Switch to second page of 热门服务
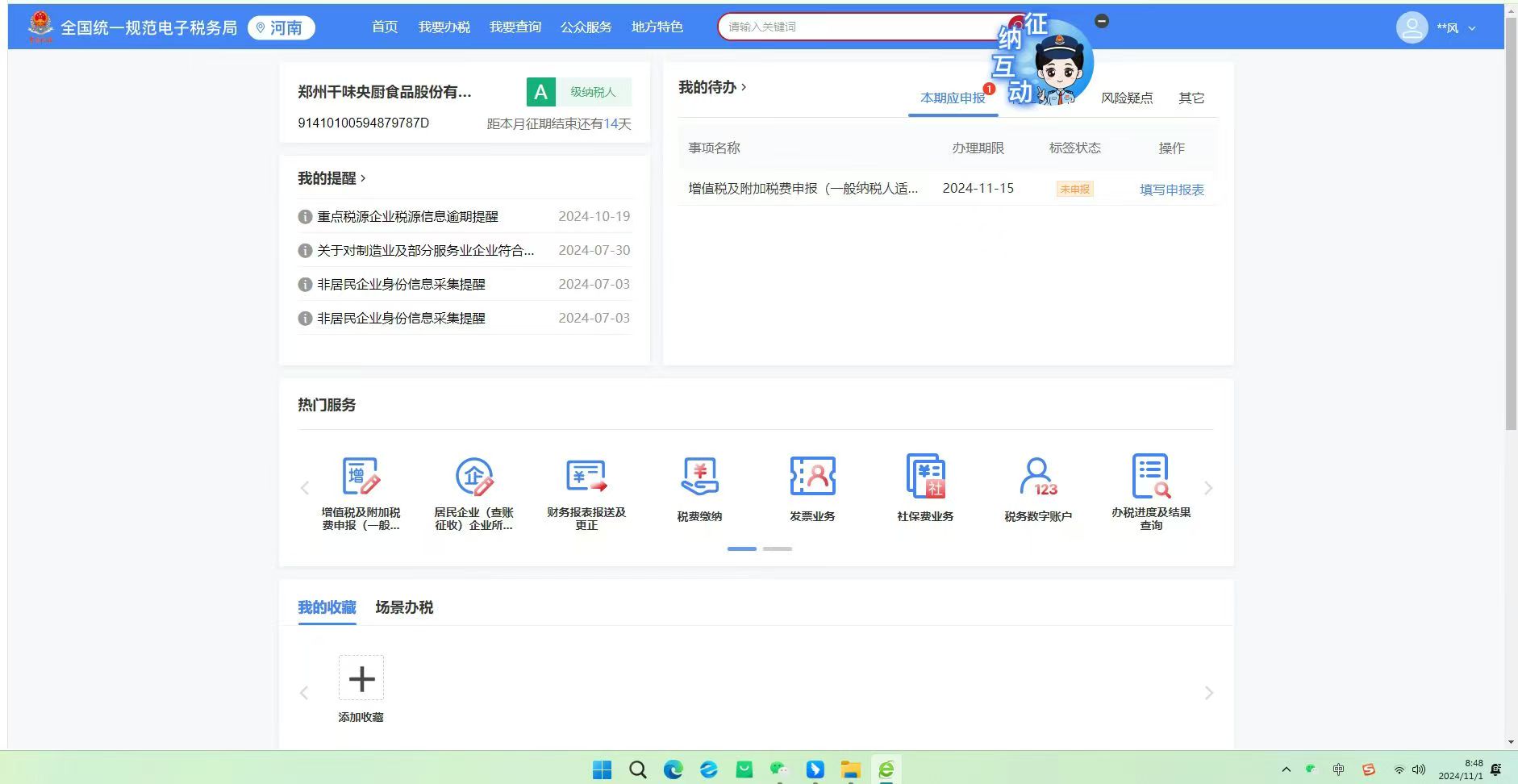The image size is (1518, 784). 778,548
